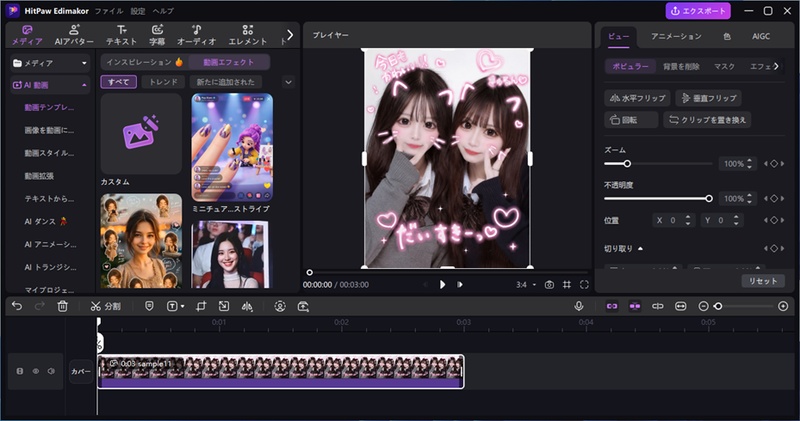Open the 3:4 aspect ratio dropdown
This screenshot has width=800, height=421.
pyautogui.click(x=526, y=285)
